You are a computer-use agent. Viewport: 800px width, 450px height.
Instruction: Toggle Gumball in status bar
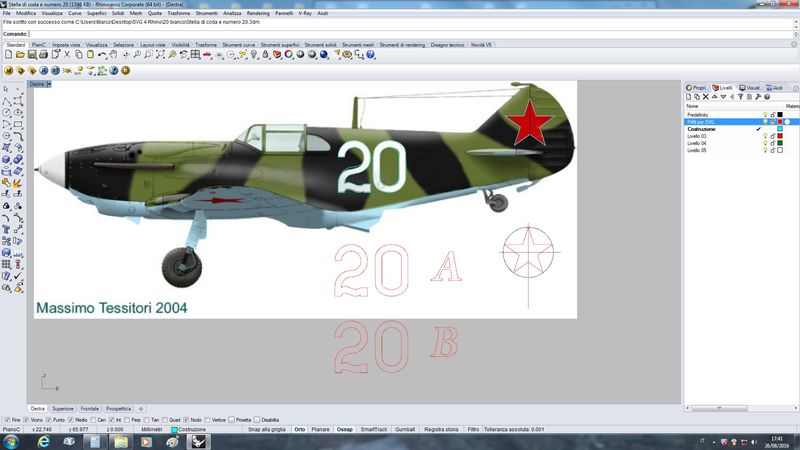pyautogui.click(x=405, y=430)
